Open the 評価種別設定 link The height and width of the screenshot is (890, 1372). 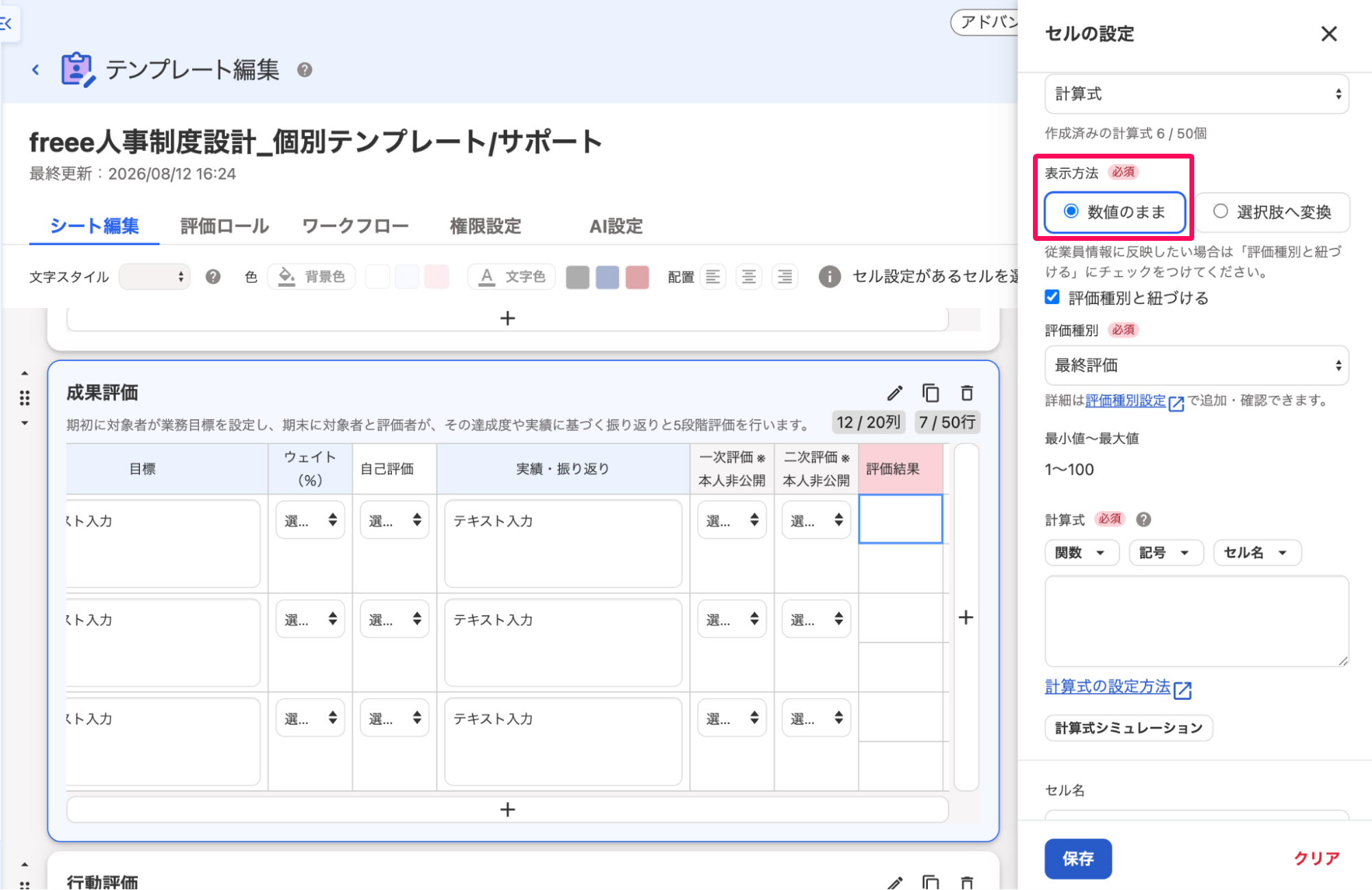click(1126, 401)
